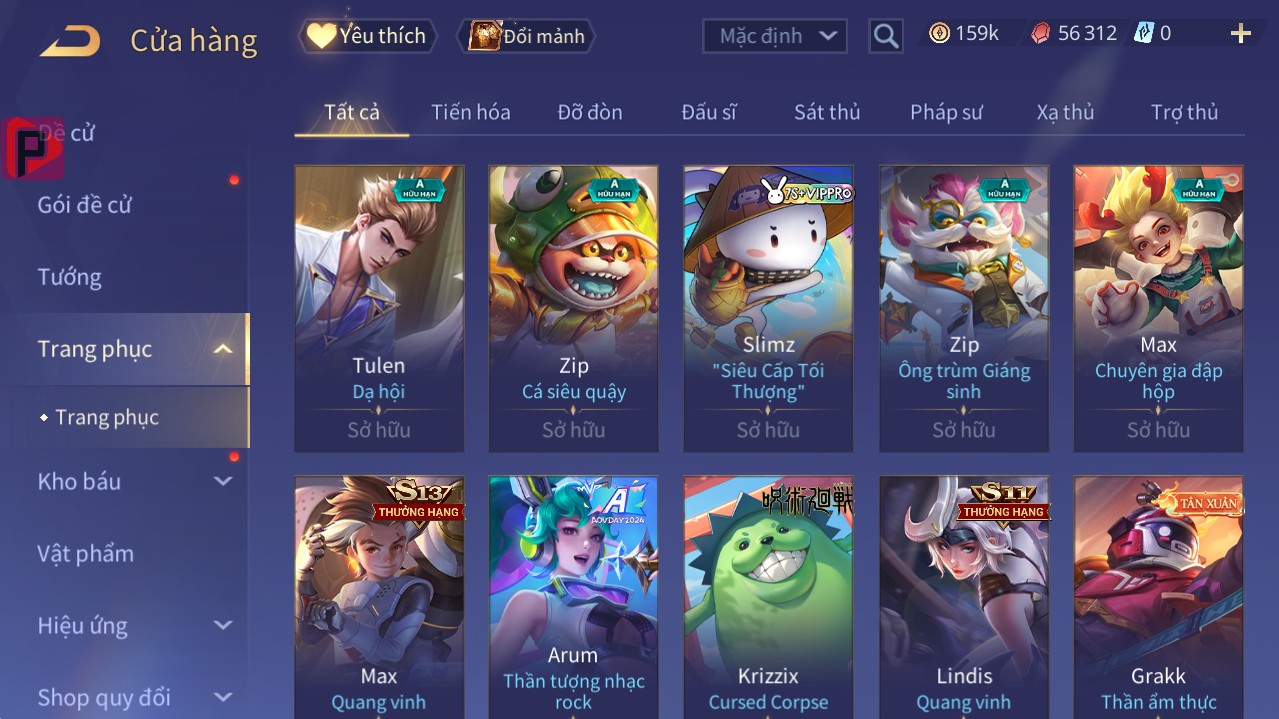Viewport: 1279px width, 719px height.
Task: Open Slimz Siêu Cấp Tối Thượng skin
Action: pos(768,309)
